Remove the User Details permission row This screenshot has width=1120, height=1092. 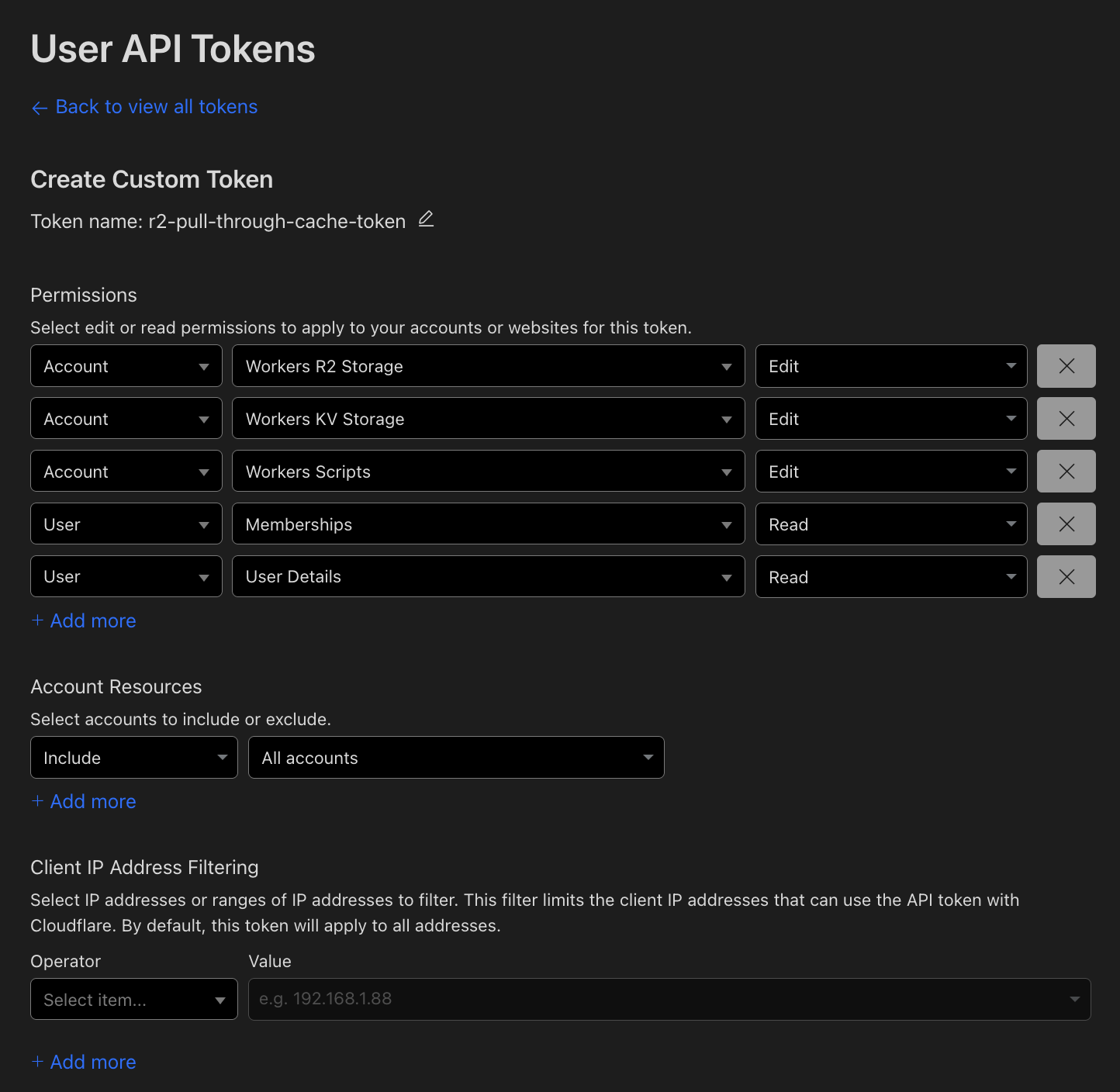pyautogui.click(x=1066, y=577)
